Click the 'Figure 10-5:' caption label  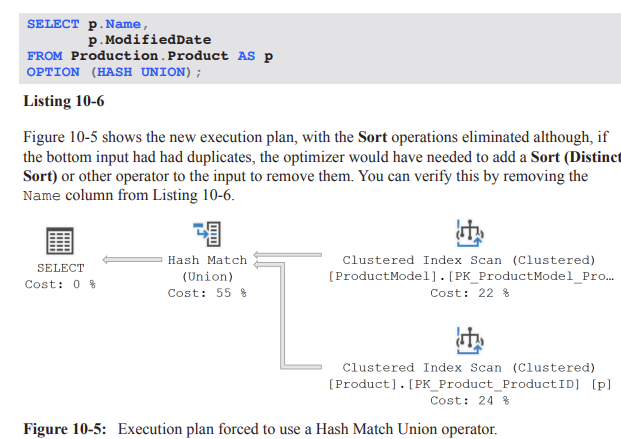[66, 429]
